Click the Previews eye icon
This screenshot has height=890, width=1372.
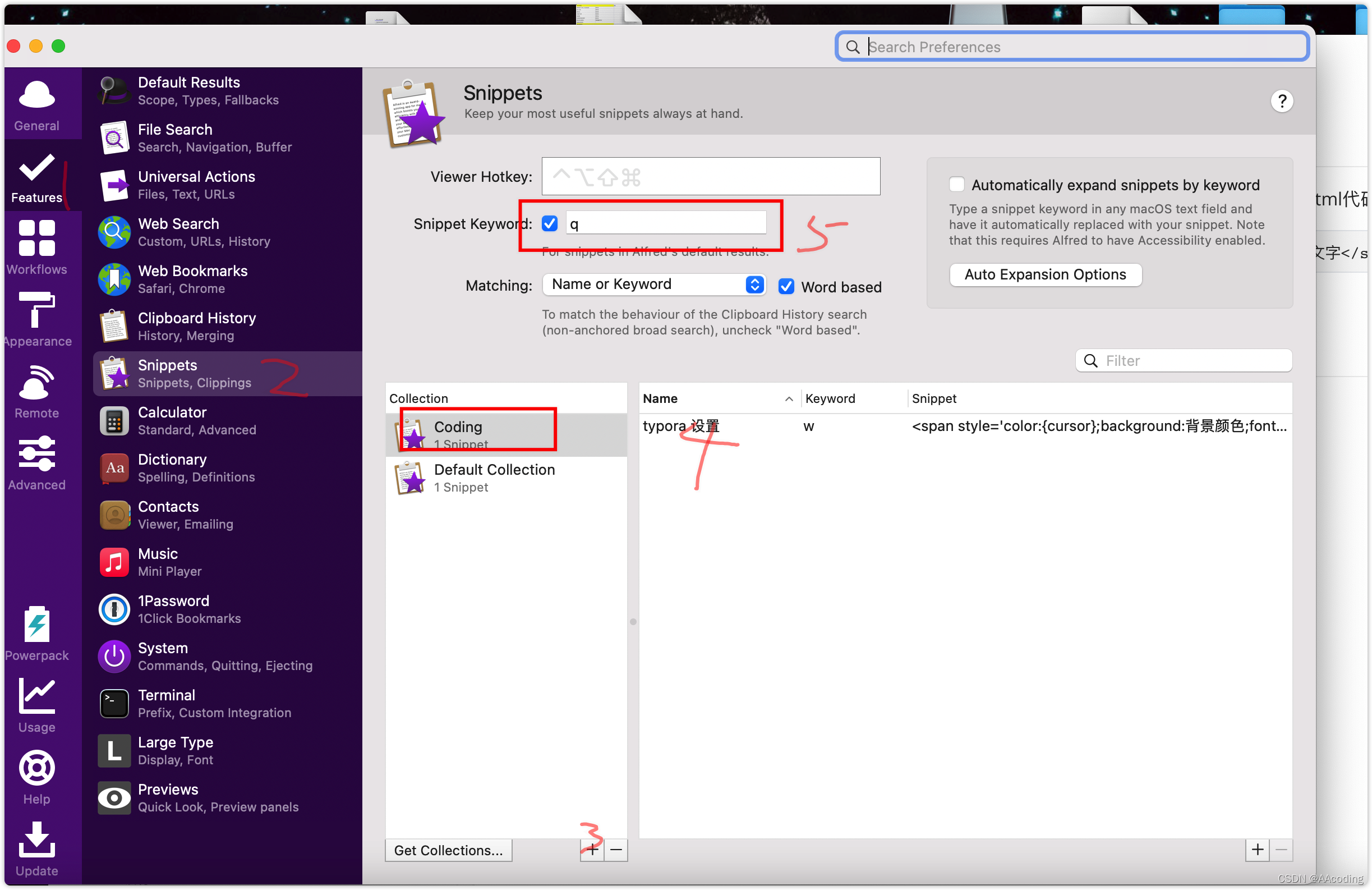tap(114, 799)
